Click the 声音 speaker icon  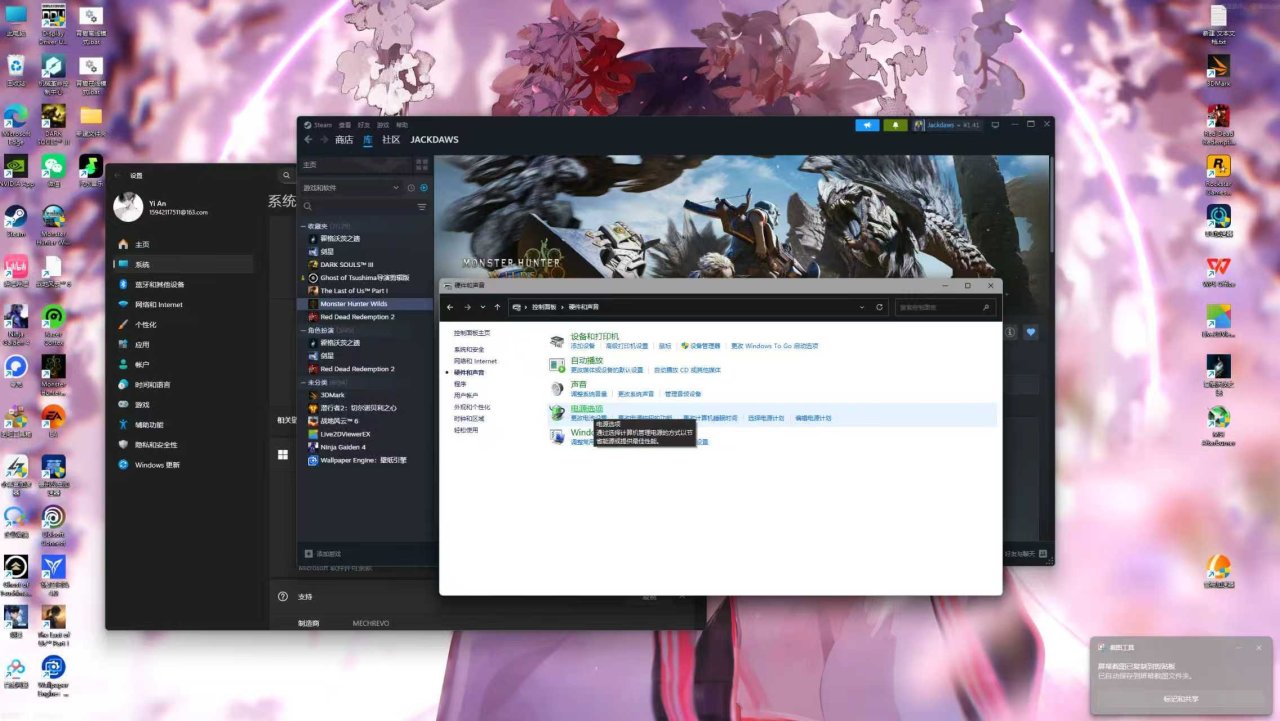coord(557,388)
